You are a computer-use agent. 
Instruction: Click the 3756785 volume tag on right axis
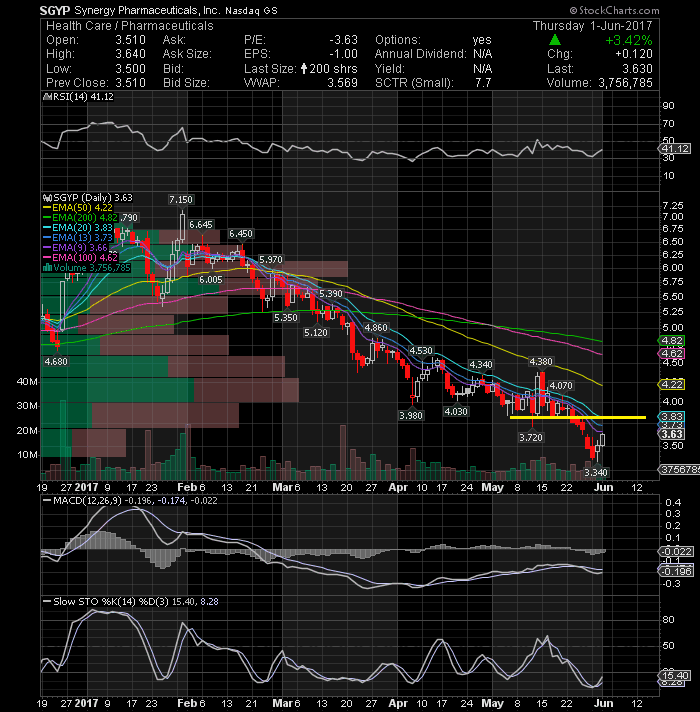coord(679,470)
